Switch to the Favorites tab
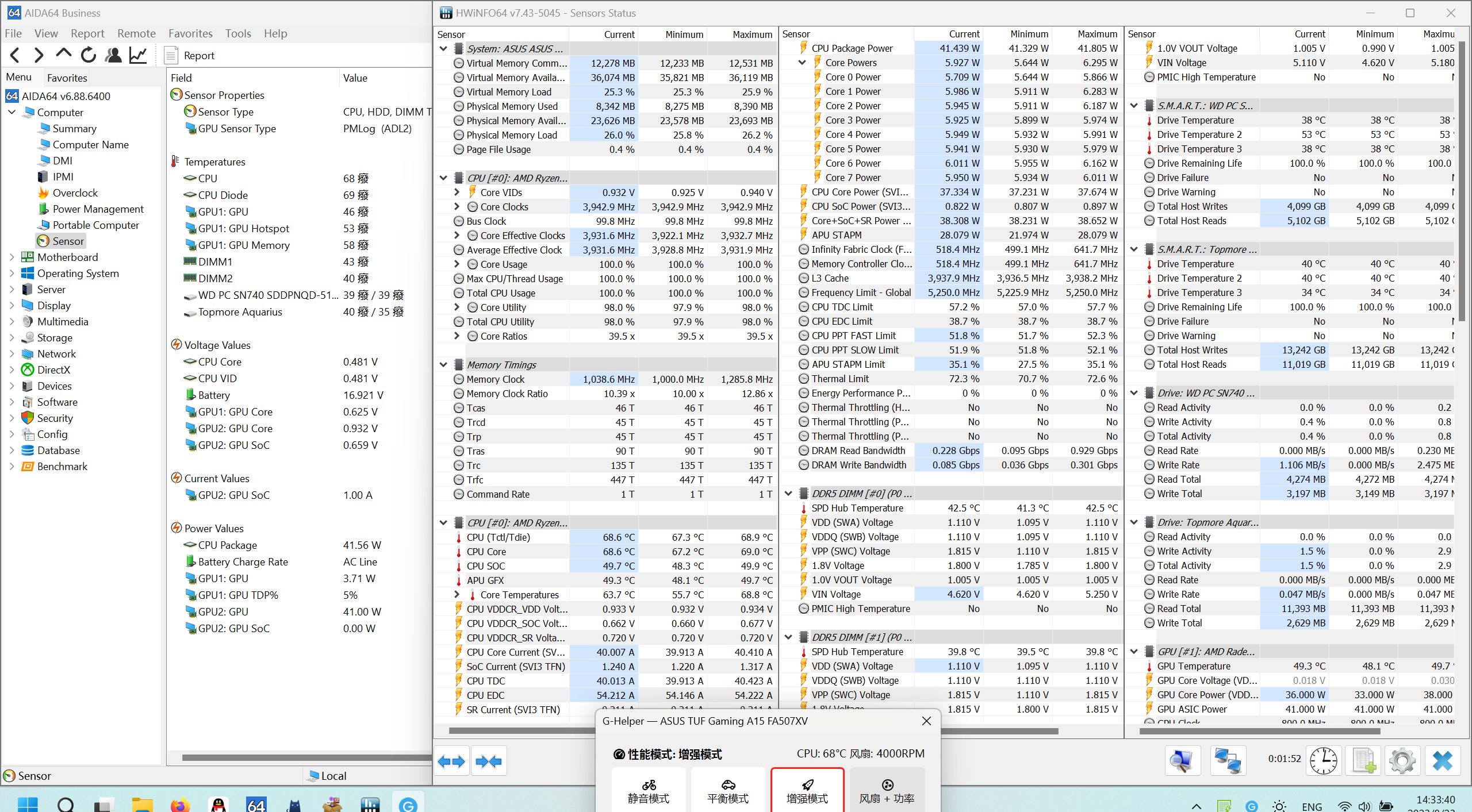Viewport: 1472px width, 812px height. point(67,78)
